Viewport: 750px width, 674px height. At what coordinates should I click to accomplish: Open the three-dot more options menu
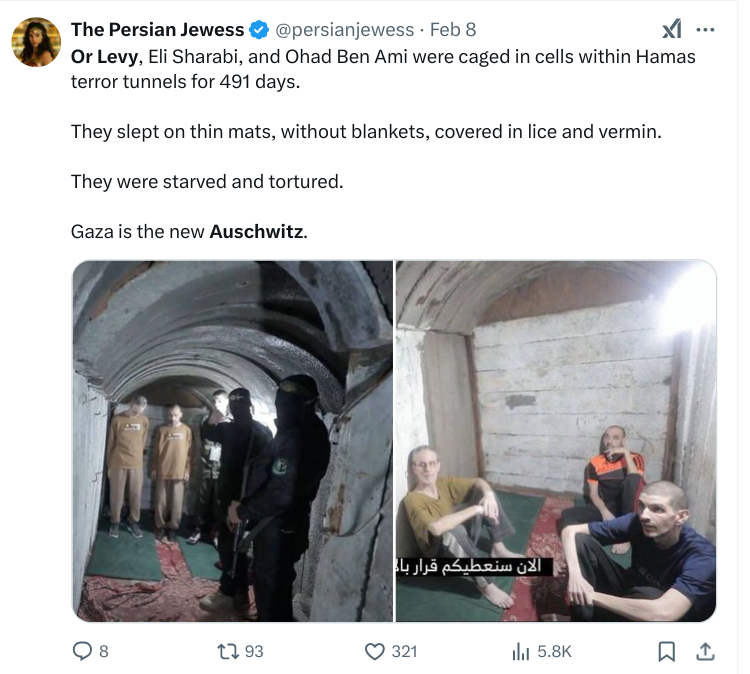(x=705, y=30)
